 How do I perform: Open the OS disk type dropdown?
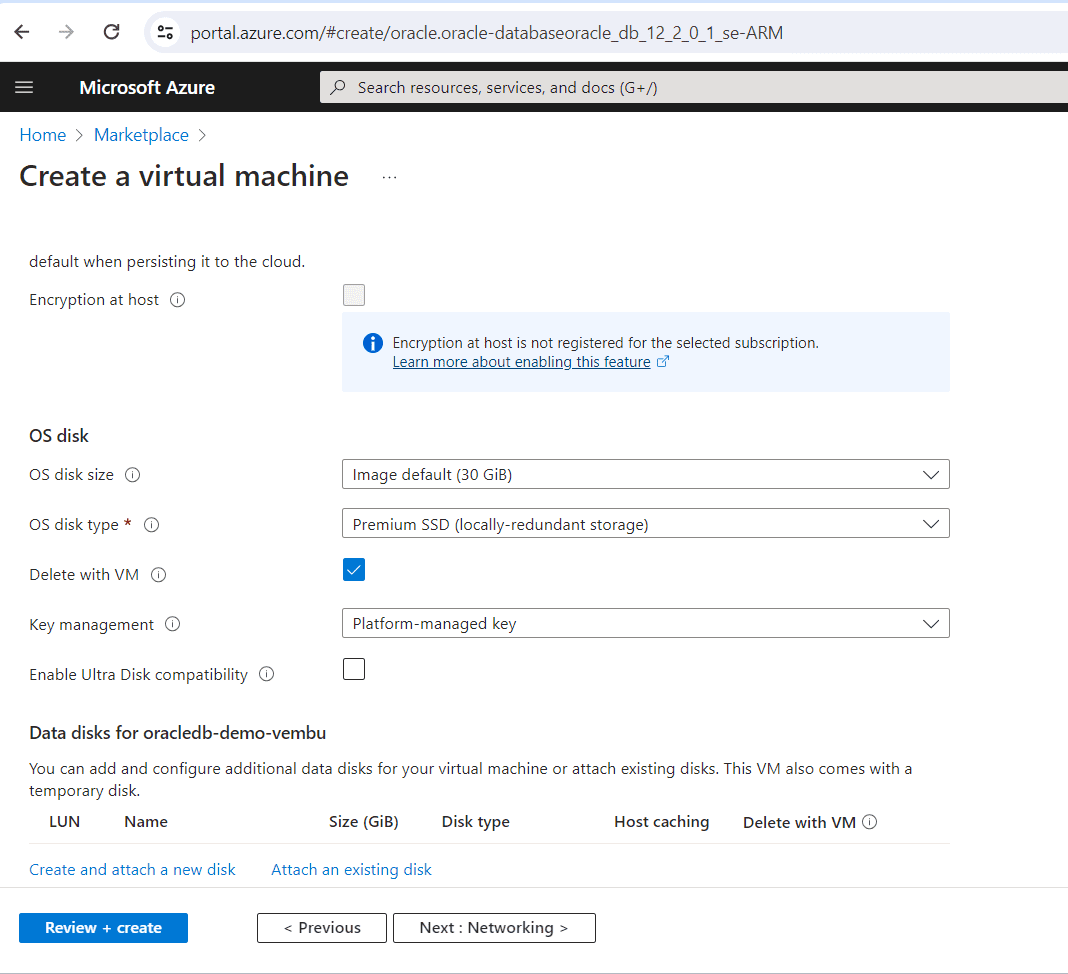(x=645, y=524)
